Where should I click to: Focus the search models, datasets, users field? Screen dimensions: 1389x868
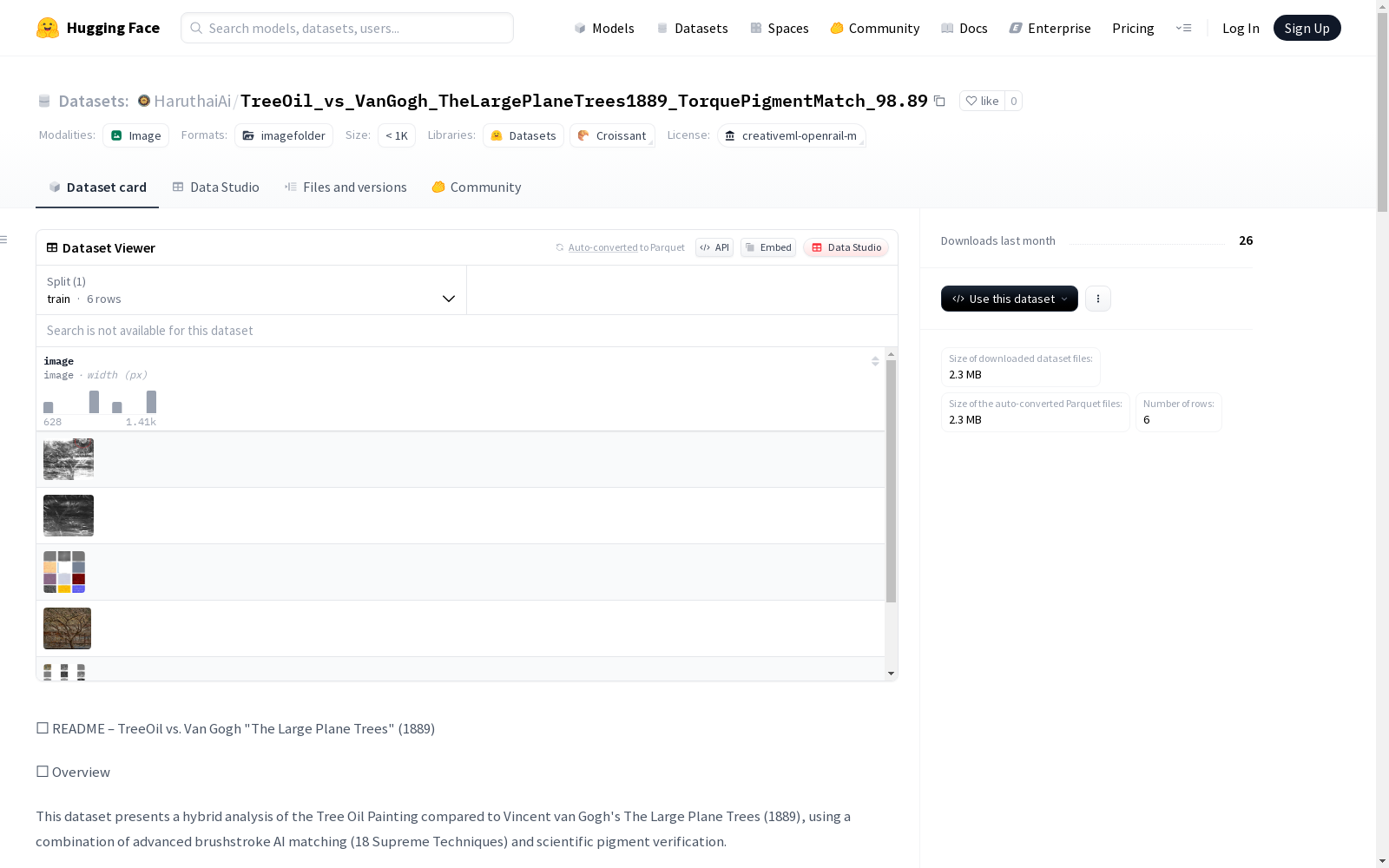(x=347, y=28)
